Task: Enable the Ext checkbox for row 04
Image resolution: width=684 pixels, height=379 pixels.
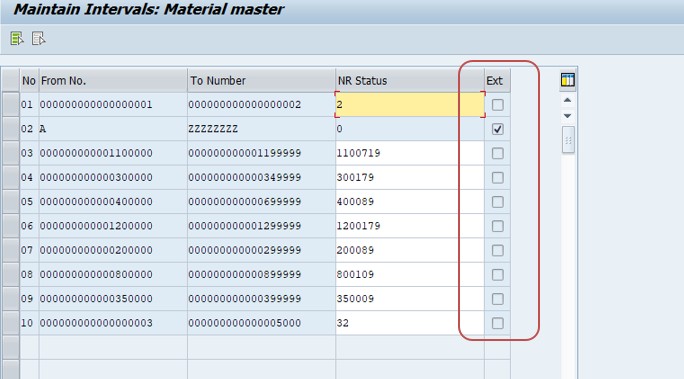Action: [497, 178]
